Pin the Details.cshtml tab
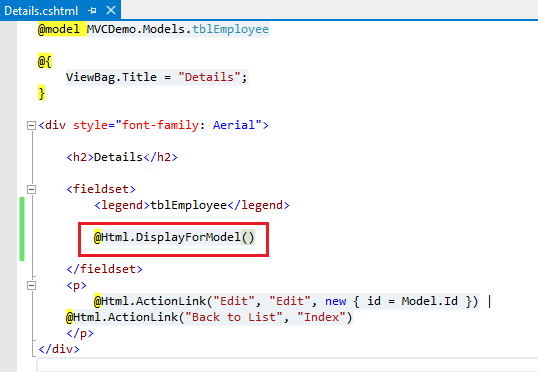Image resolution: width=538 pixels, height=372 pixels. point(92,11)
